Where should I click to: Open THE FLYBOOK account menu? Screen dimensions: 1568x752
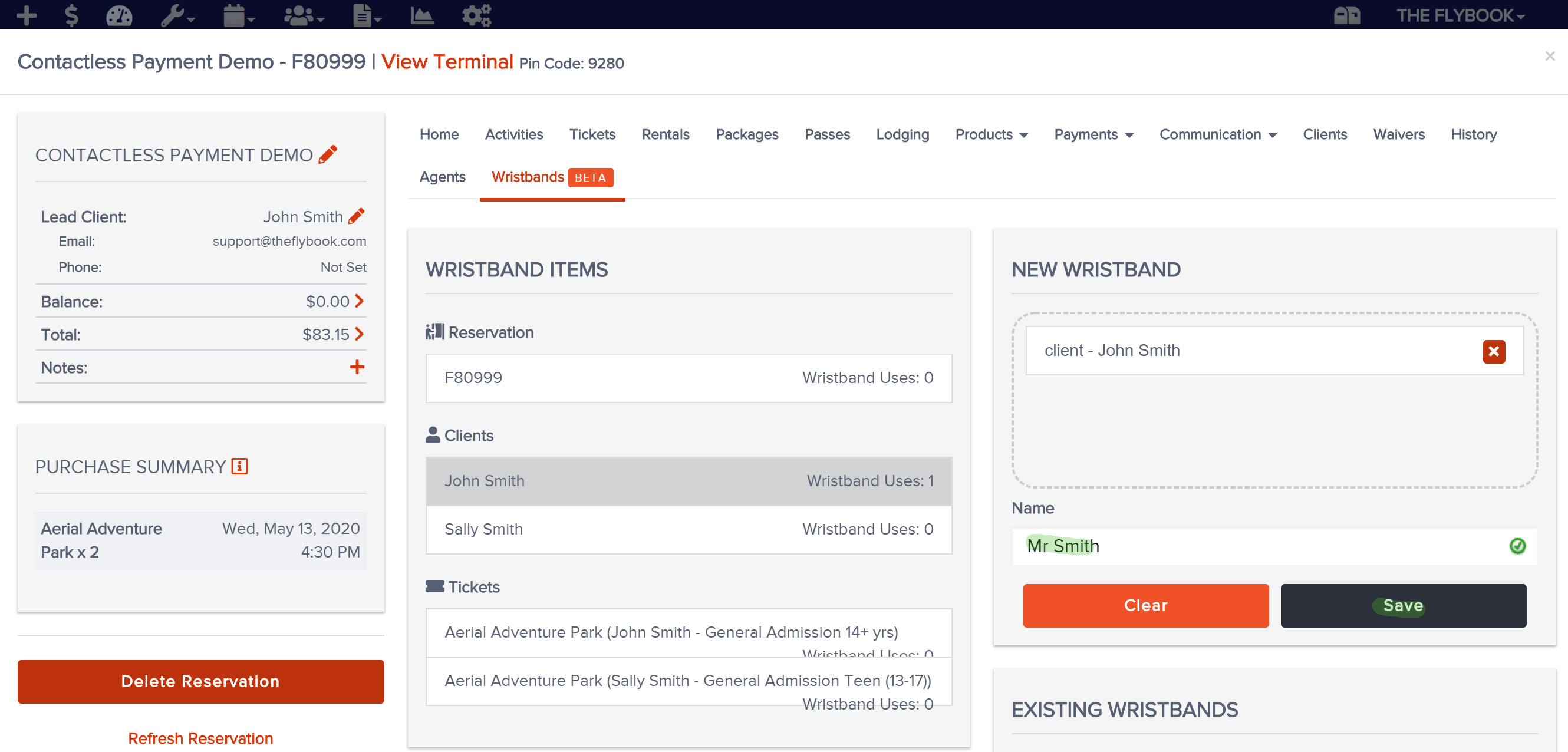click(1460, 15)
